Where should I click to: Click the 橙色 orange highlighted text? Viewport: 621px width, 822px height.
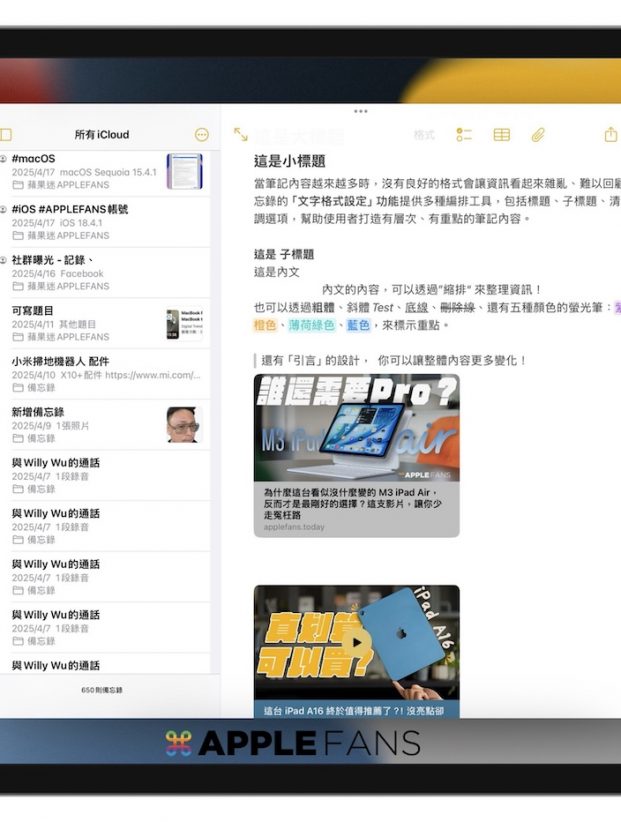coord(266,325)
